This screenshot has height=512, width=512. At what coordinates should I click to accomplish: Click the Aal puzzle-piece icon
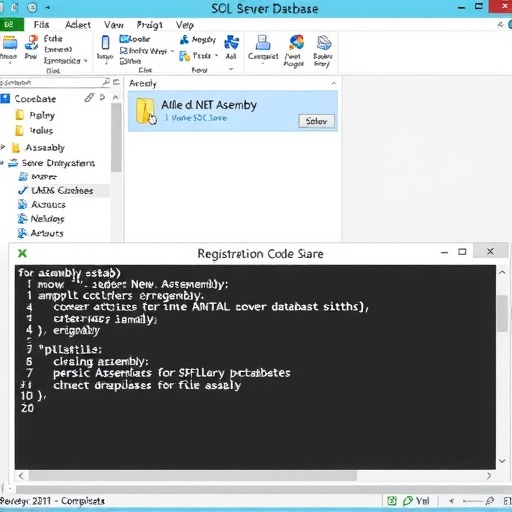[231, 43]
